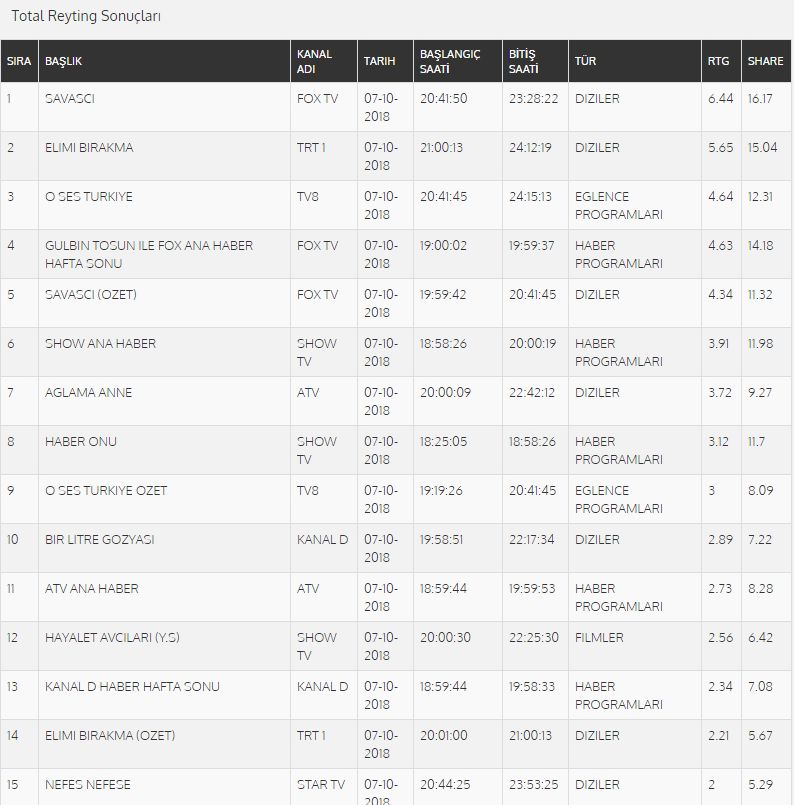
Task: Click the BAŞLIK column header
Action: pos(164,61)
